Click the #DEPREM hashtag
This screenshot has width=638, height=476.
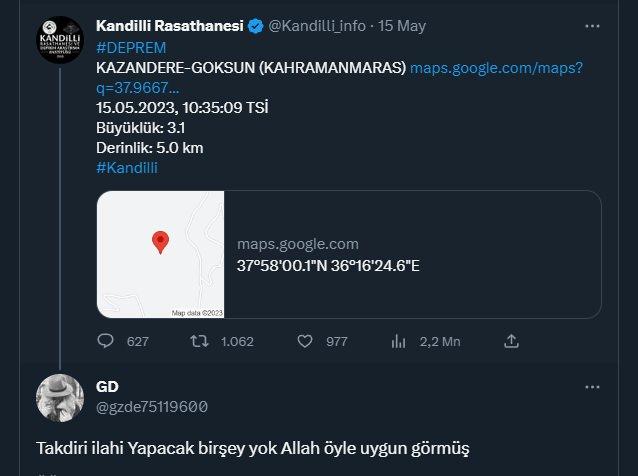pos(131,48)
